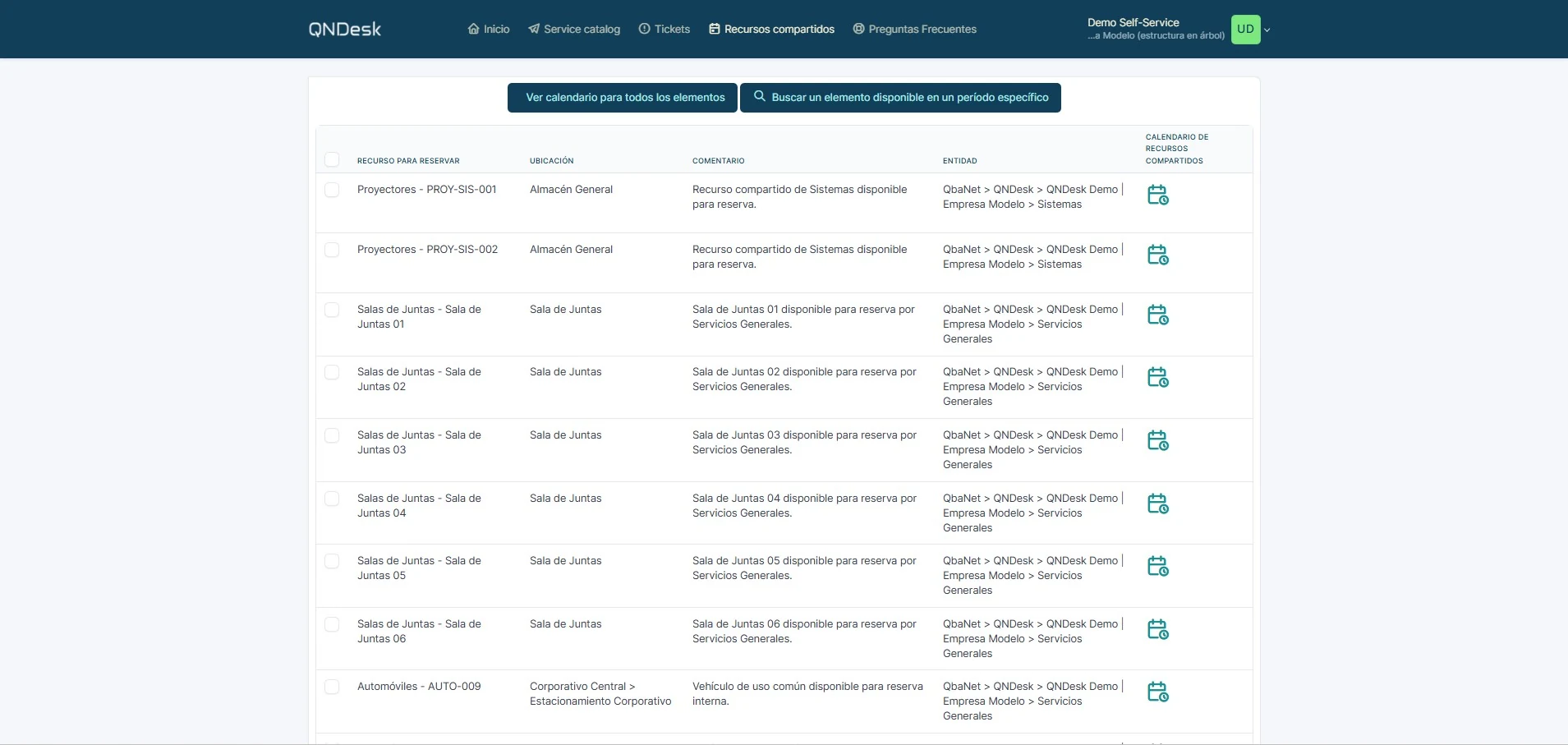
Task: Open the Service catalog menu item
Action: tap(574, 30)
